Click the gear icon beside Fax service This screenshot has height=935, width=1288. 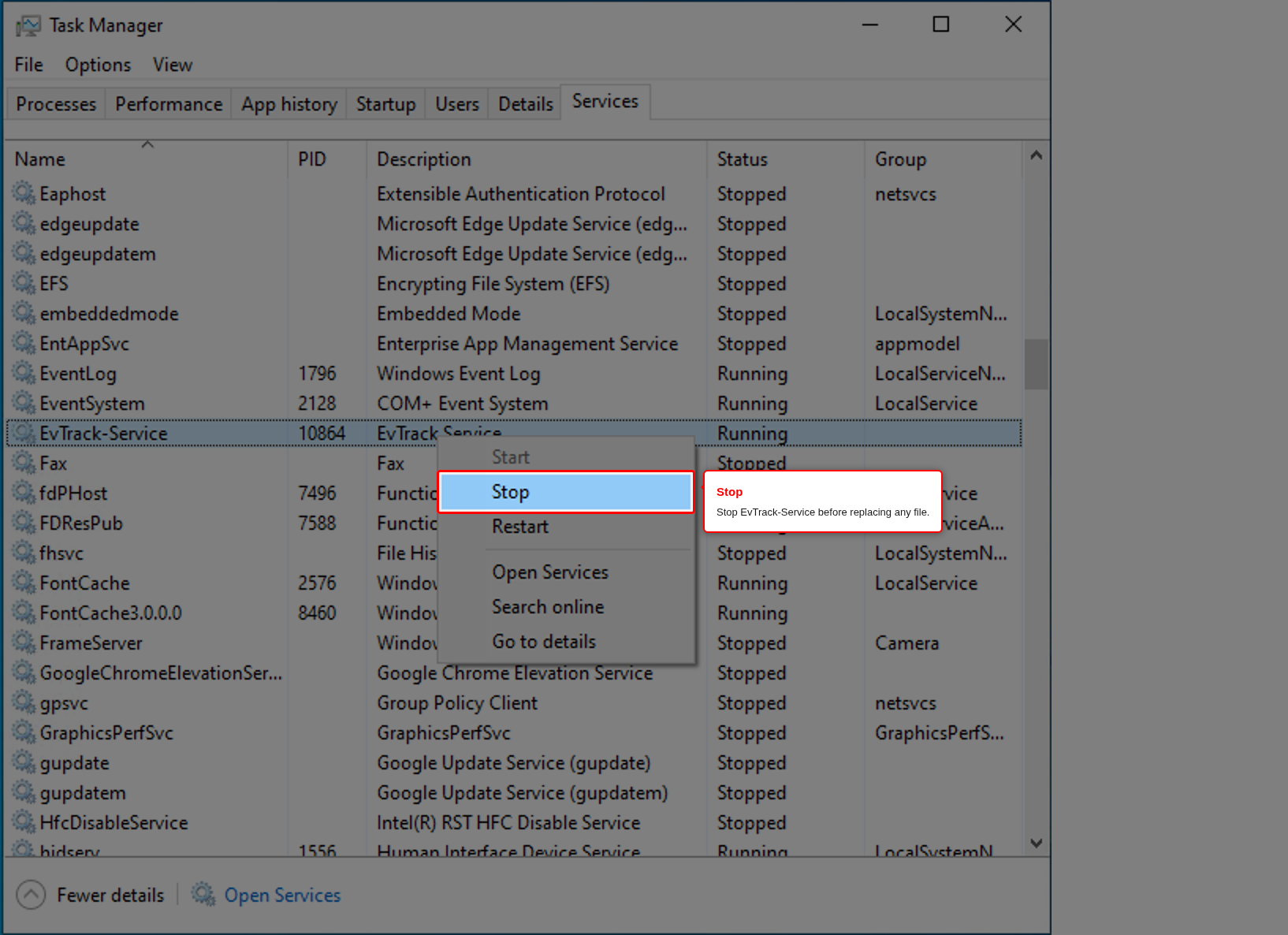pos(24,463)
